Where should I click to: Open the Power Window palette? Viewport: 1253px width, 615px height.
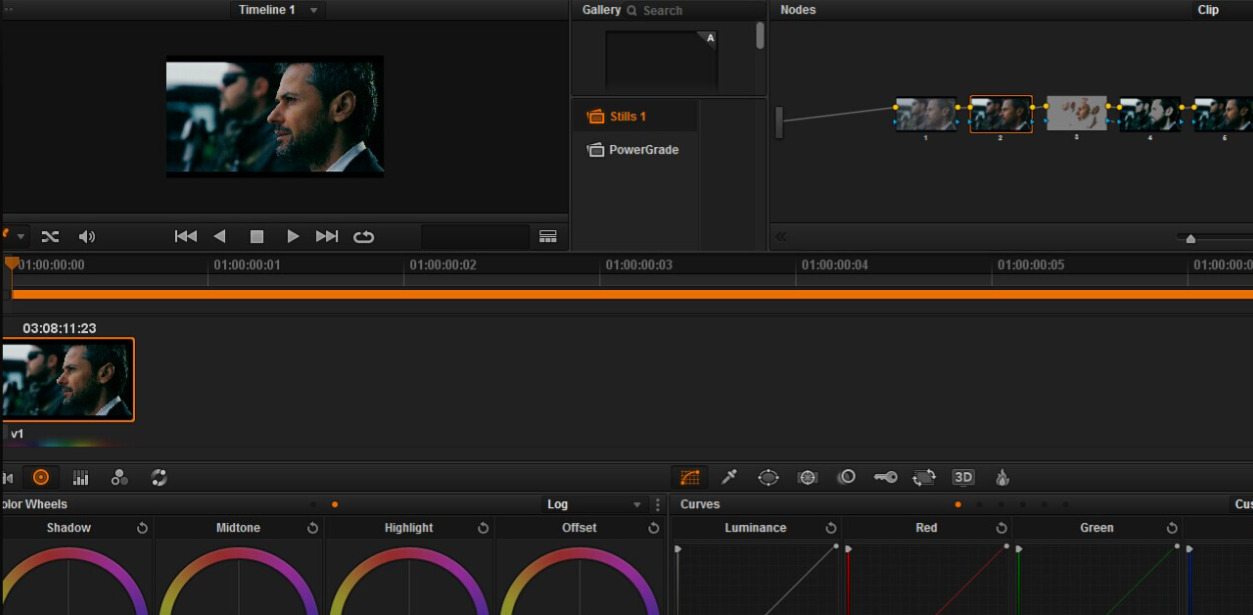click(x=768, y=478)
